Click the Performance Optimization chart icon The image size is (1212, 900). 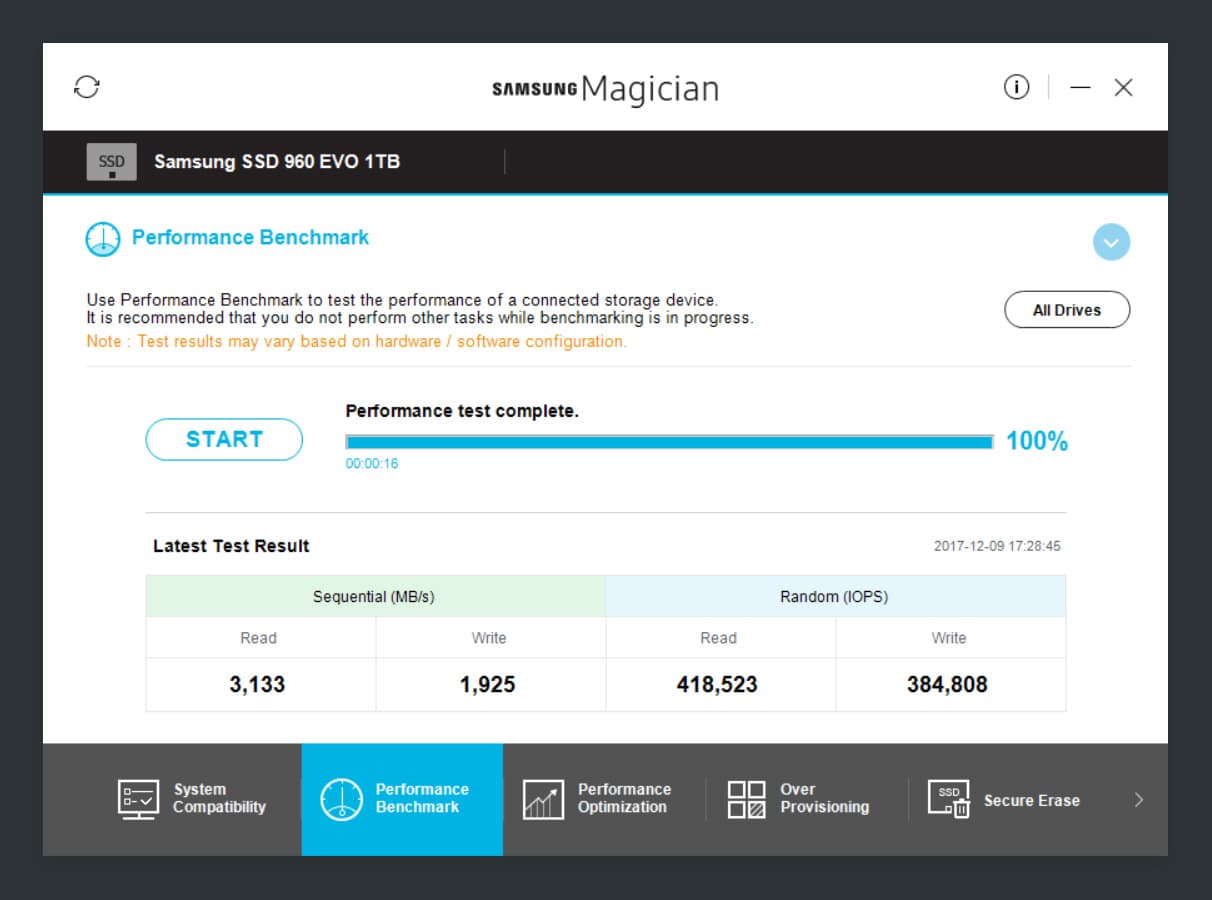coord(543,799)
